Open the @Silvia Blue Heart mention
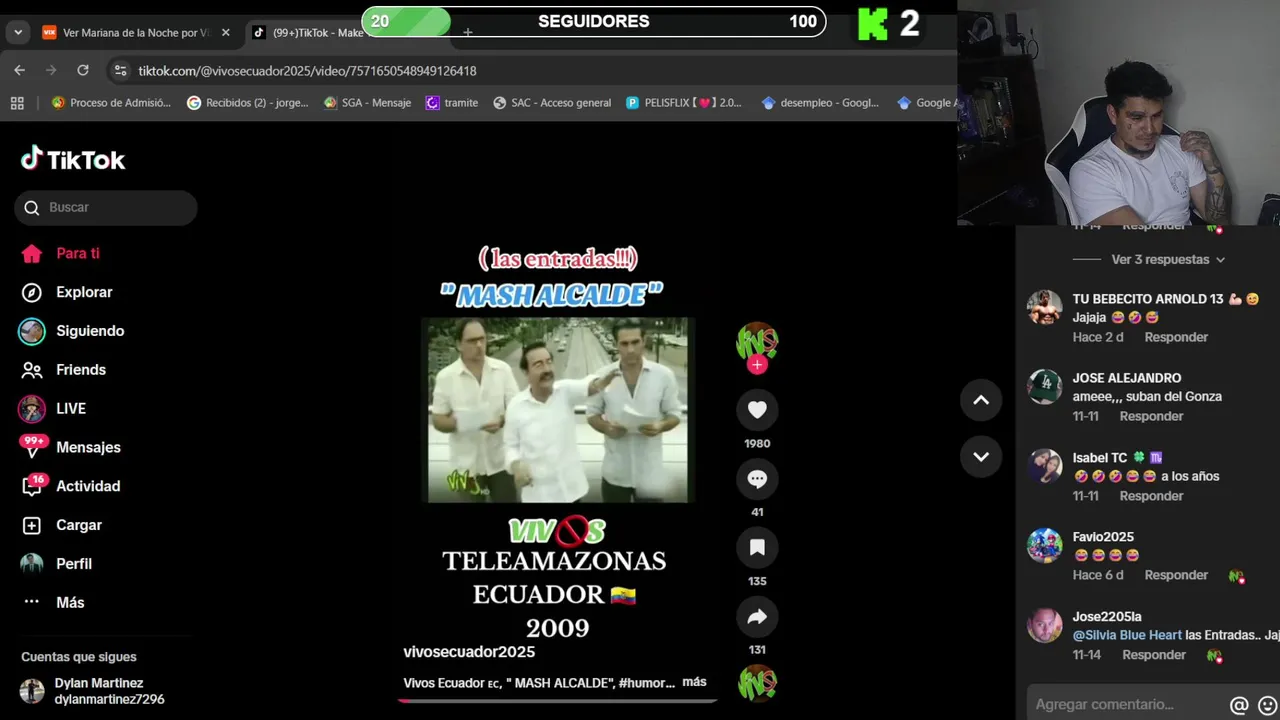Viewport: 1280px width, 720px height. click(1127, 635)
